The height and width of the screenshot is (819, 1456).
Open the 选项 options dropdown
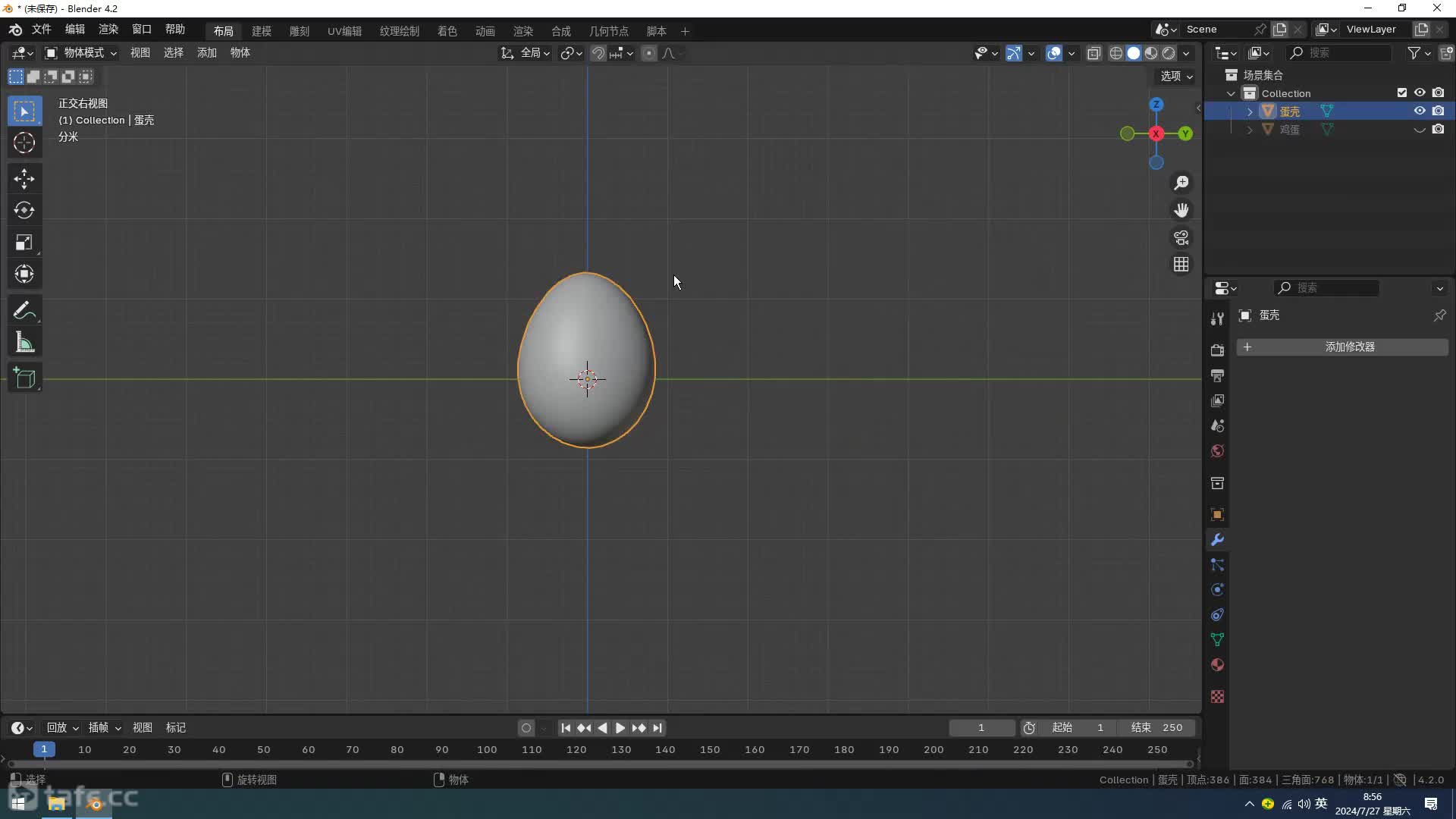[x=1177, y=76]
